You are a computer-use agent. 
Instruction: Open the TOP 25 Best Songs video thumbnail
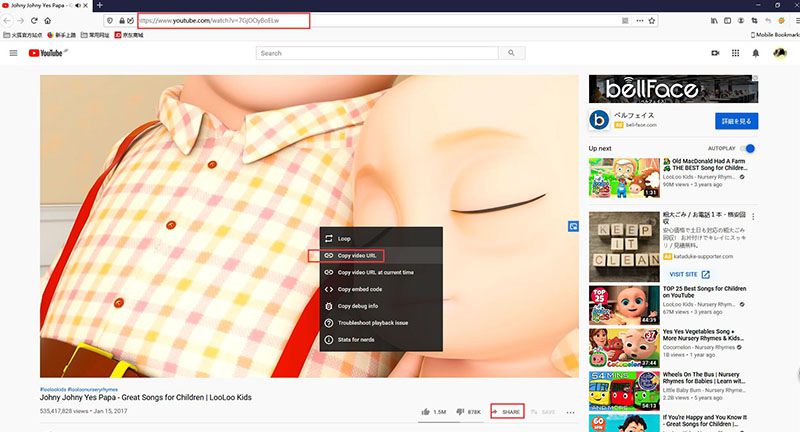[624, 305]
